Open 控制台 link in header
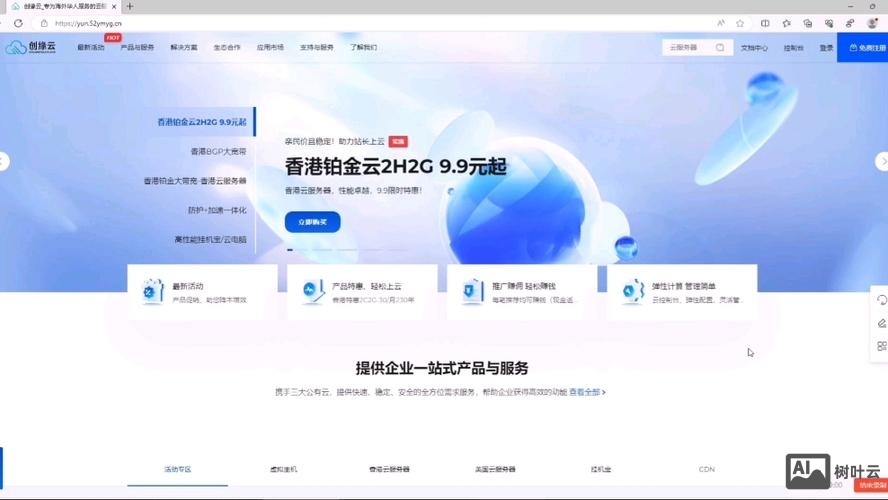This screenshot has width=888, height=500. click(x=793, y=48)
